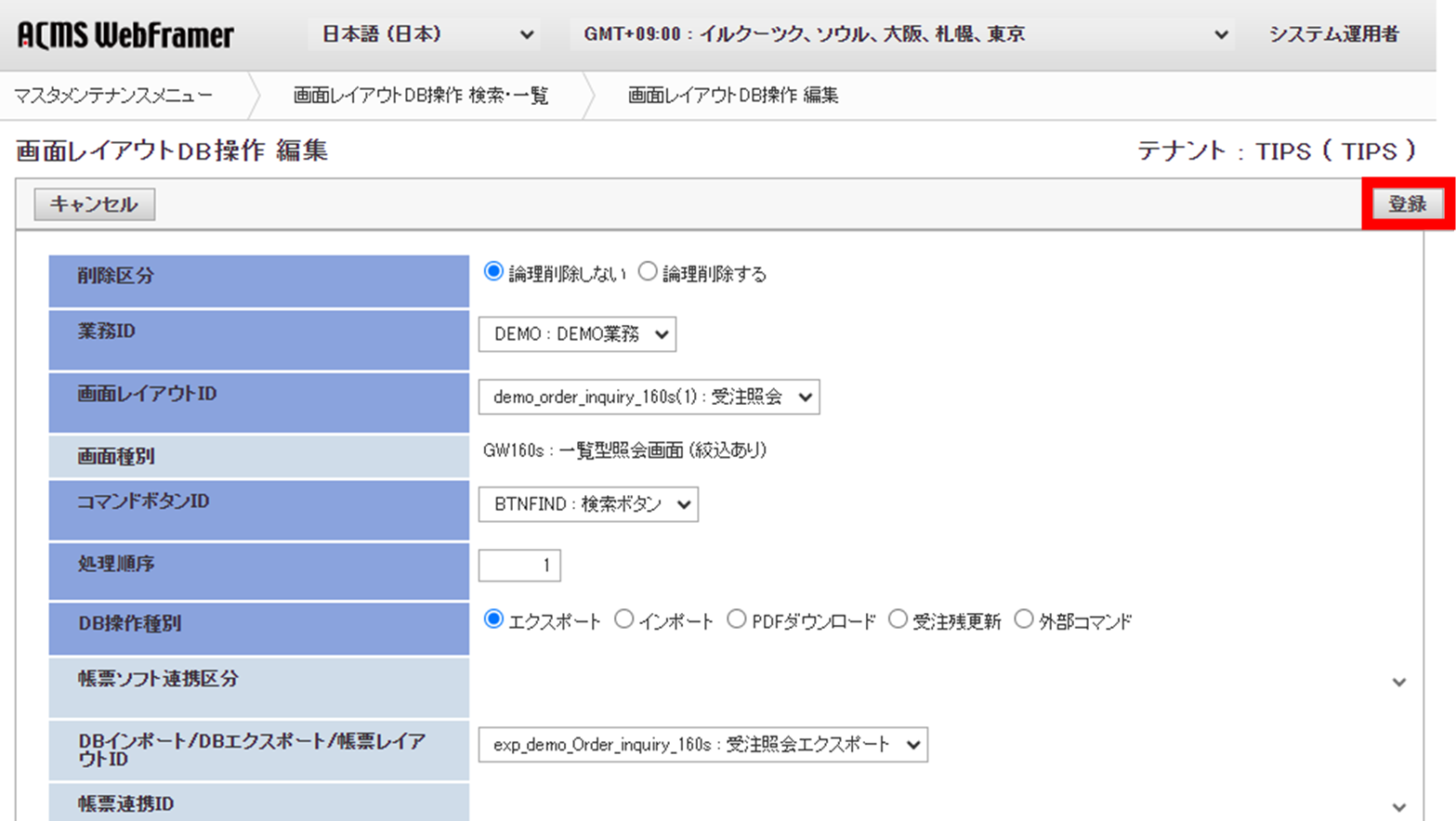The image size is (1456, 821).
Task: Open the 業務ID dropdown showing DEMO業務
Action: coord(576,334)
